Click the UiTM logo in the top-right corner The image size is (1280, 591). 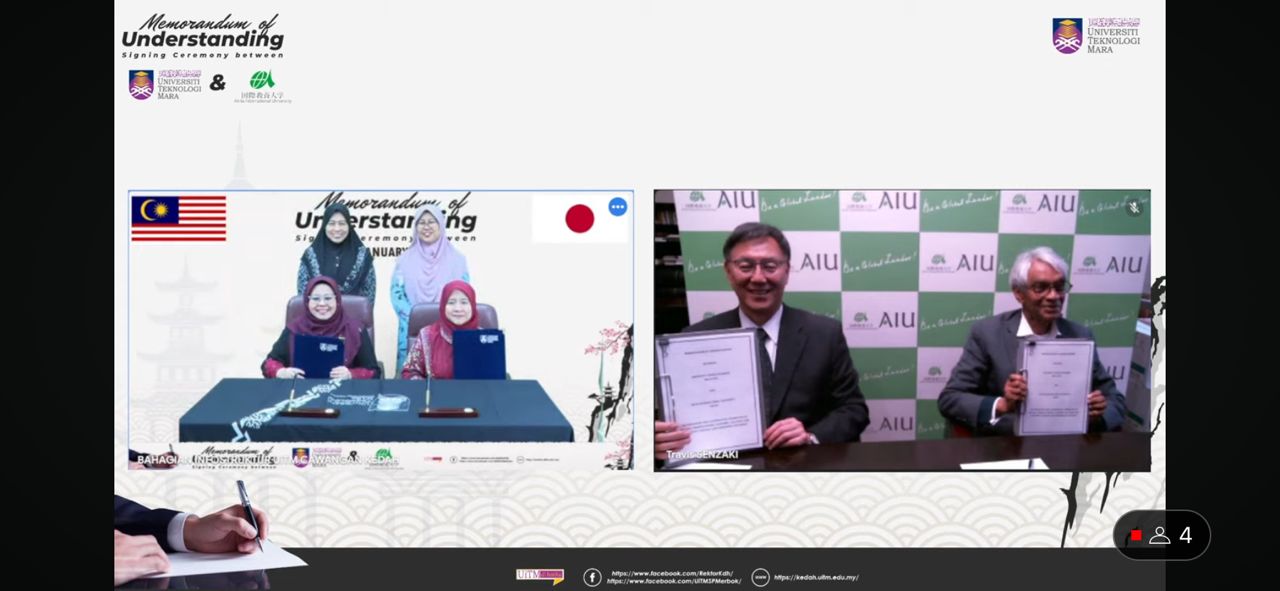1095,36
